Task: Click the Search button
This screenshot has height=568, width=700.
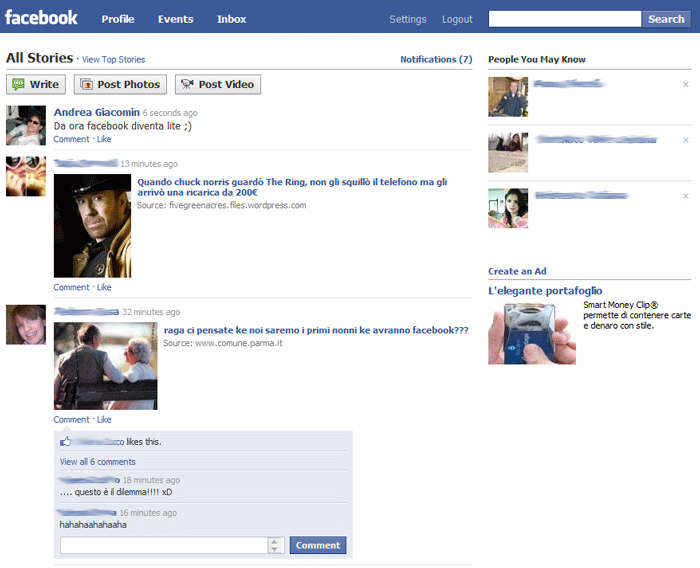Action: click(x=666, y=19)
